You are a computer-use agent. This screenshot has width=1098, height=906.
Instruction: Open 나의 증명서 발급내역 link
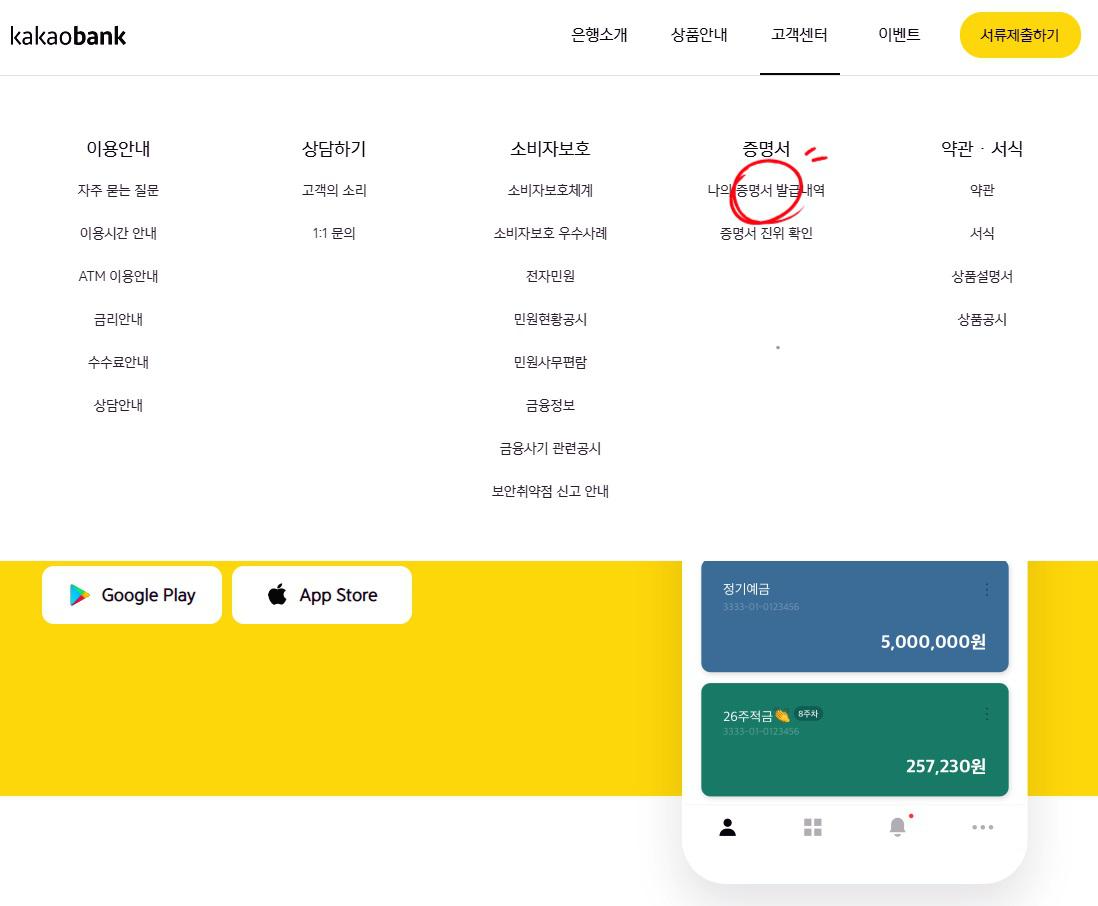click(766, 190)
